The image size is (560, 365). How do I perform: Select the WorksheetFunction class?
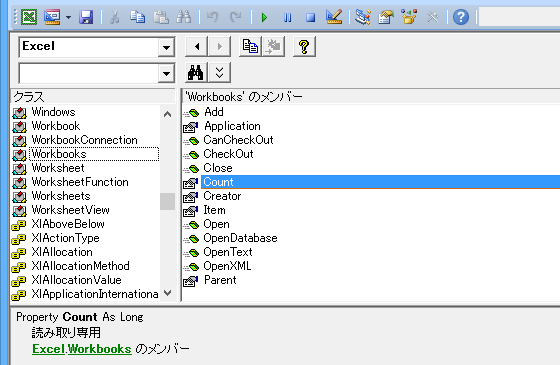coord(80,182)
